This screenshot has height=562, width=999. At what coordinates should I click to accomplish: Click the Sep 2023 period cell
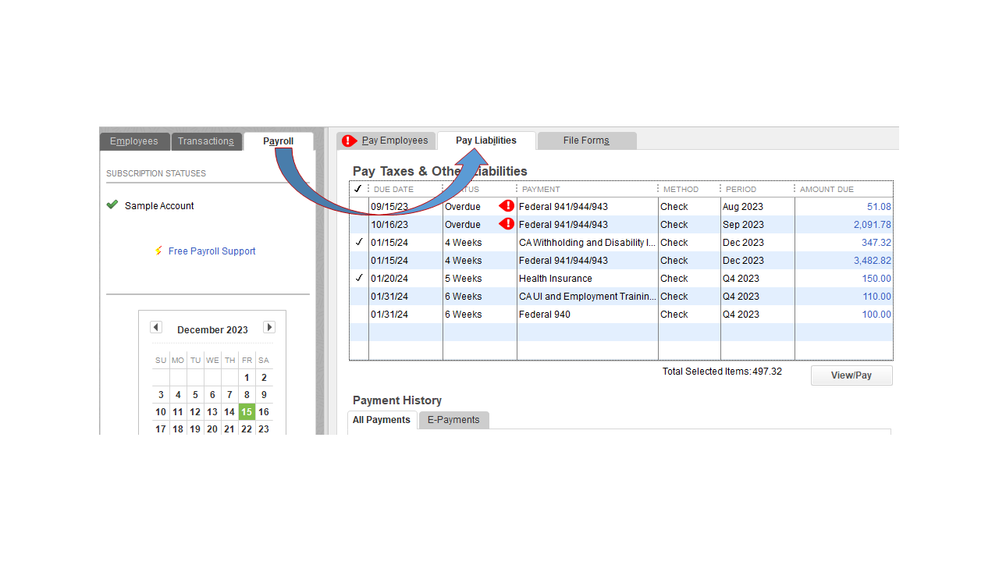pyautogui.click(x=758, y=224)
